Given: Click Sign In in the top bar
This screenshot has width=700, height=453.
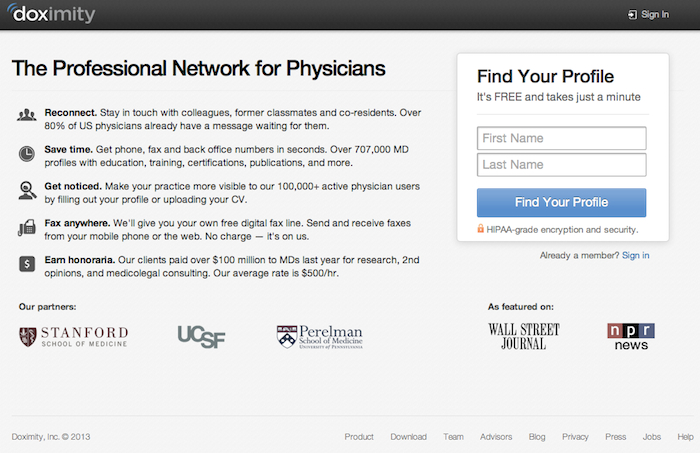Looking at the screenshot, I should click(x=655, y=15).
